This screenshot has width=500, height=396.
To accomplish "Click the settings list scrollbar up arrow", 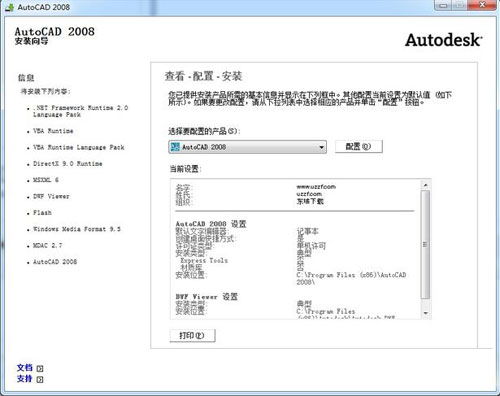I will point(425,185).
